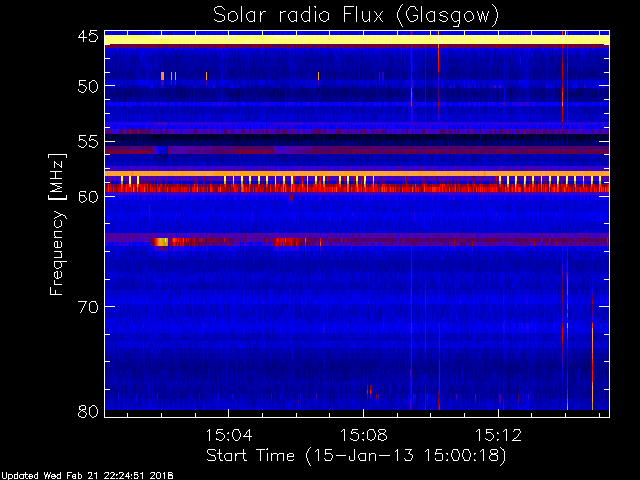
Task: Click the 80 MHz frequency tick label
Action: click(x=88, y=411)
